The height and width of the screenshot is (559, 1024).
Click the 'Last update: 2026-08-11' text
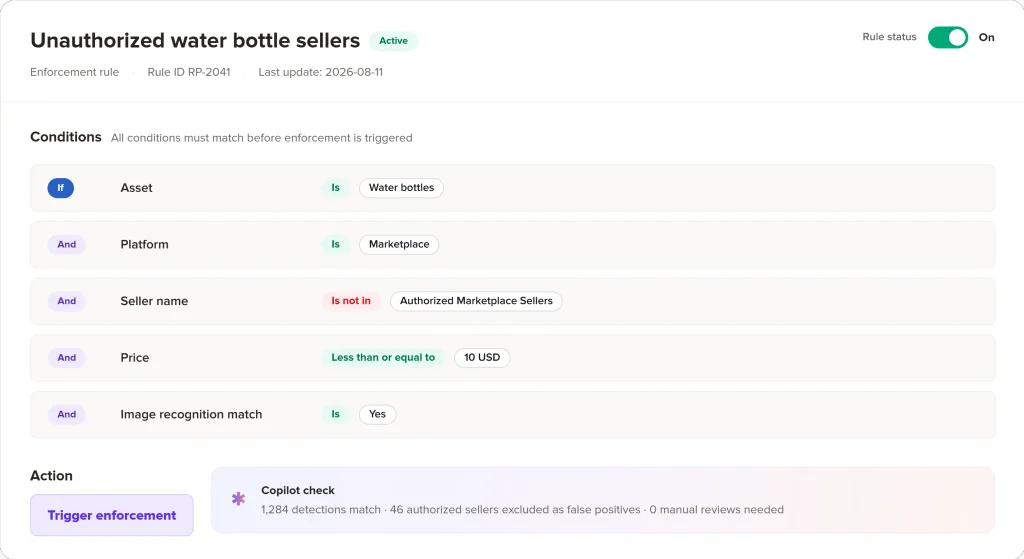tap(321, 72)
